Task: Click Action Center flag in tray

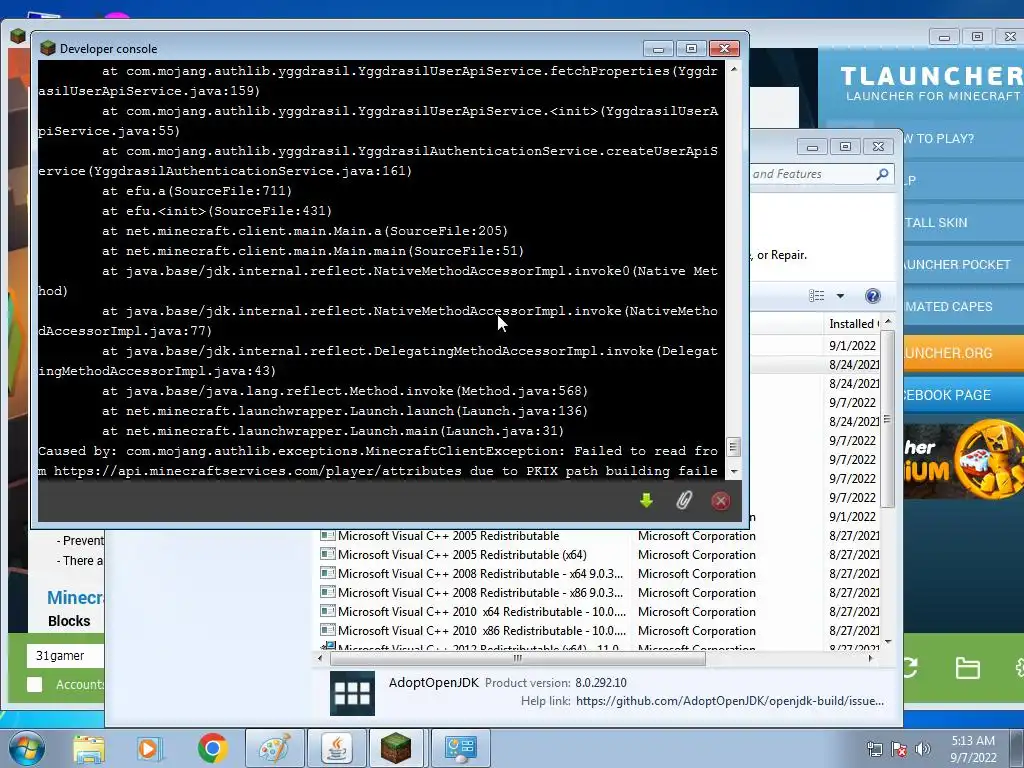Action: (x=899, y=748)
